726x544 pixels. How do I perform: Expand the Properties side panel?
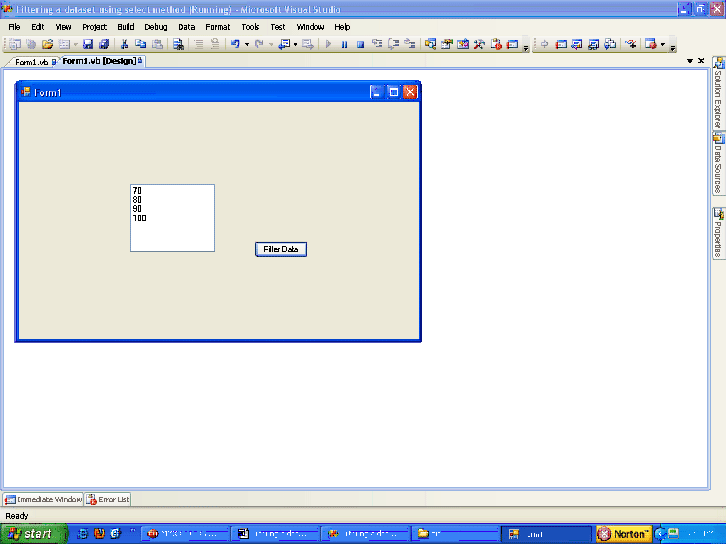point(718,233)
